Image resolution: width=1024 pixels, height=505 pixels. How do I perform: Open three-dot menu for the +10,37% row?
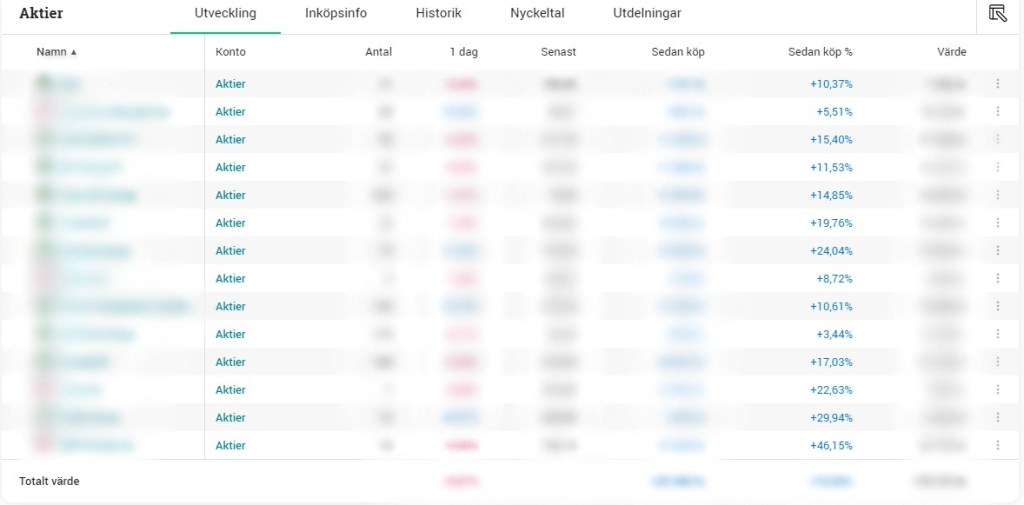click(x=997, y=84)
